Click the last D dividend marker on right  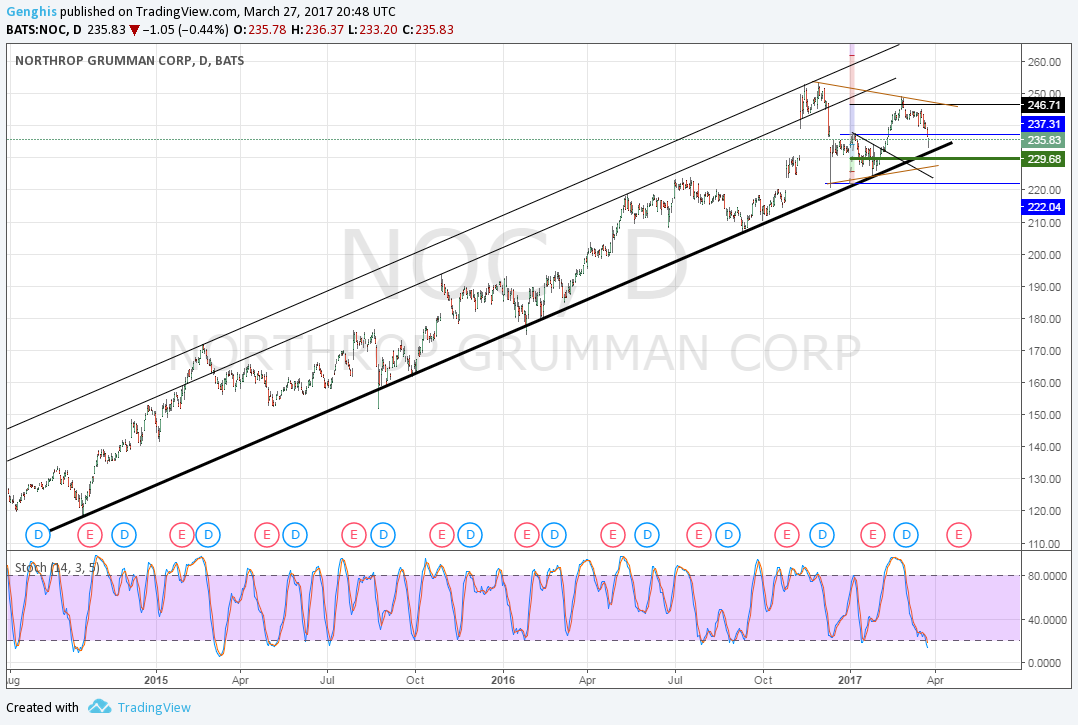906,535
